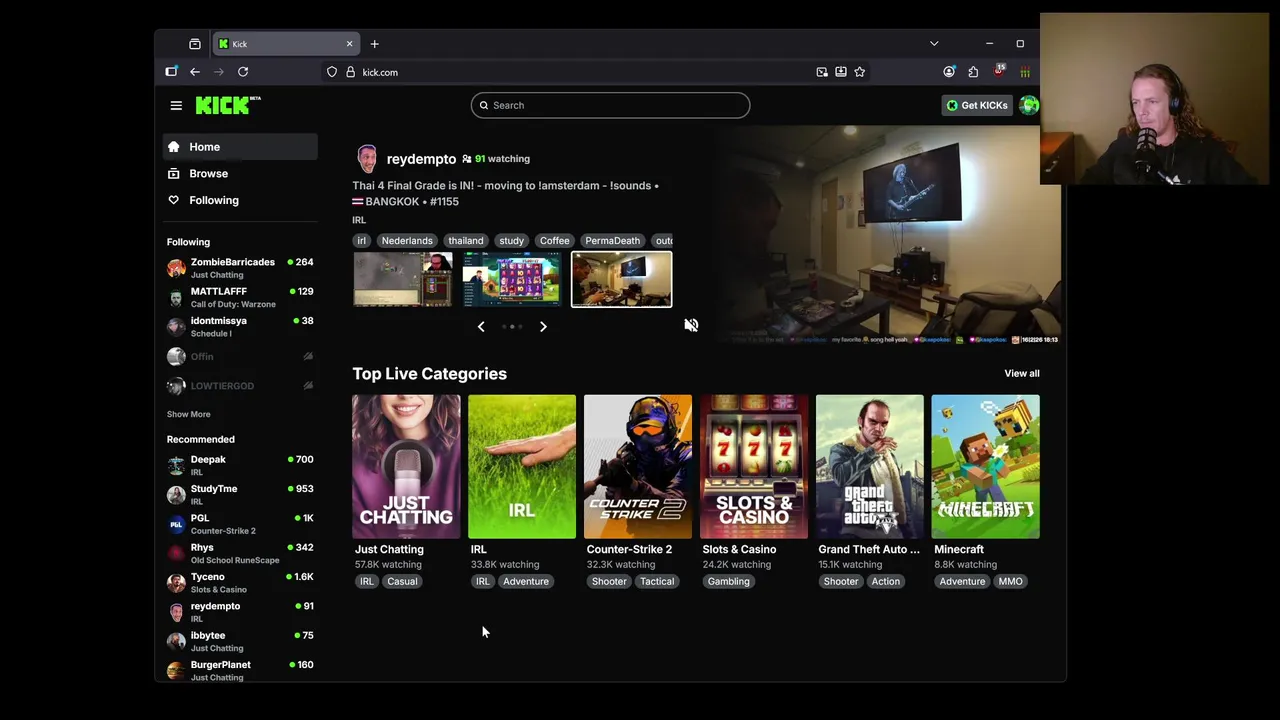Click the Action tag under Grand Theft Auto
The height and width of the screenshot is (720, 1280).
tap(885, 582)
